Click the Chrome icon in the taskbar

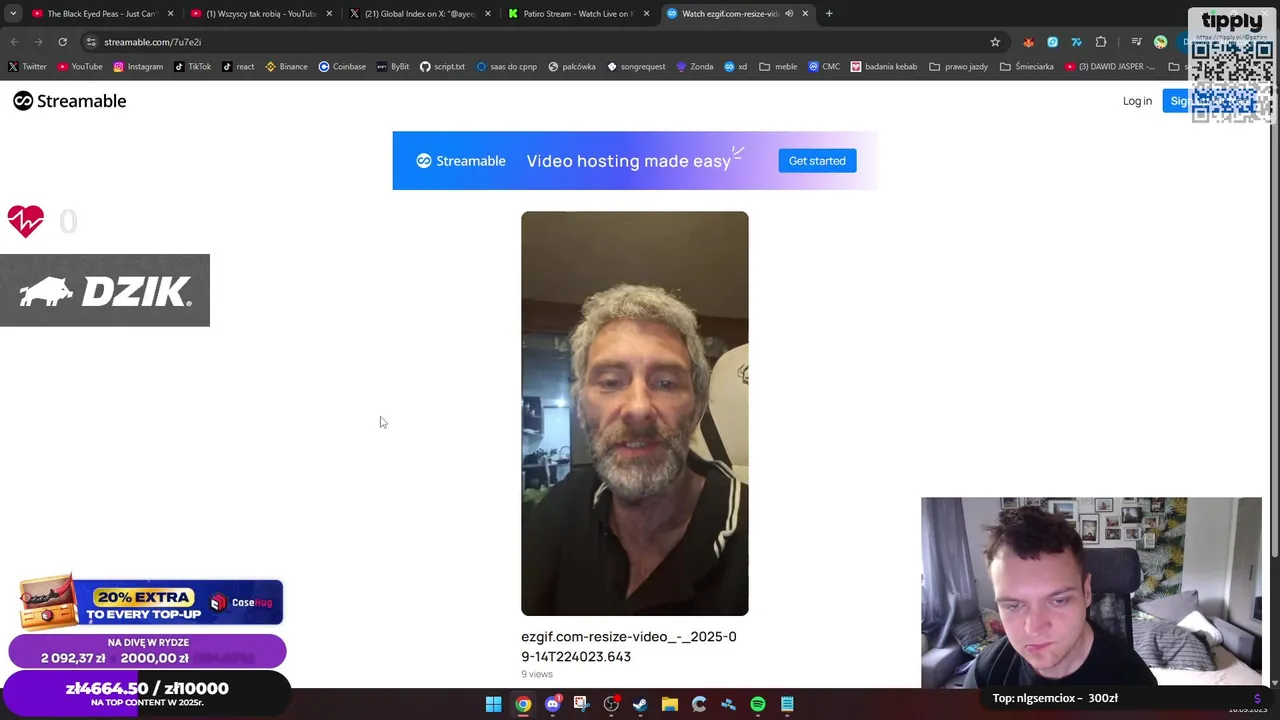pos(523,704)
